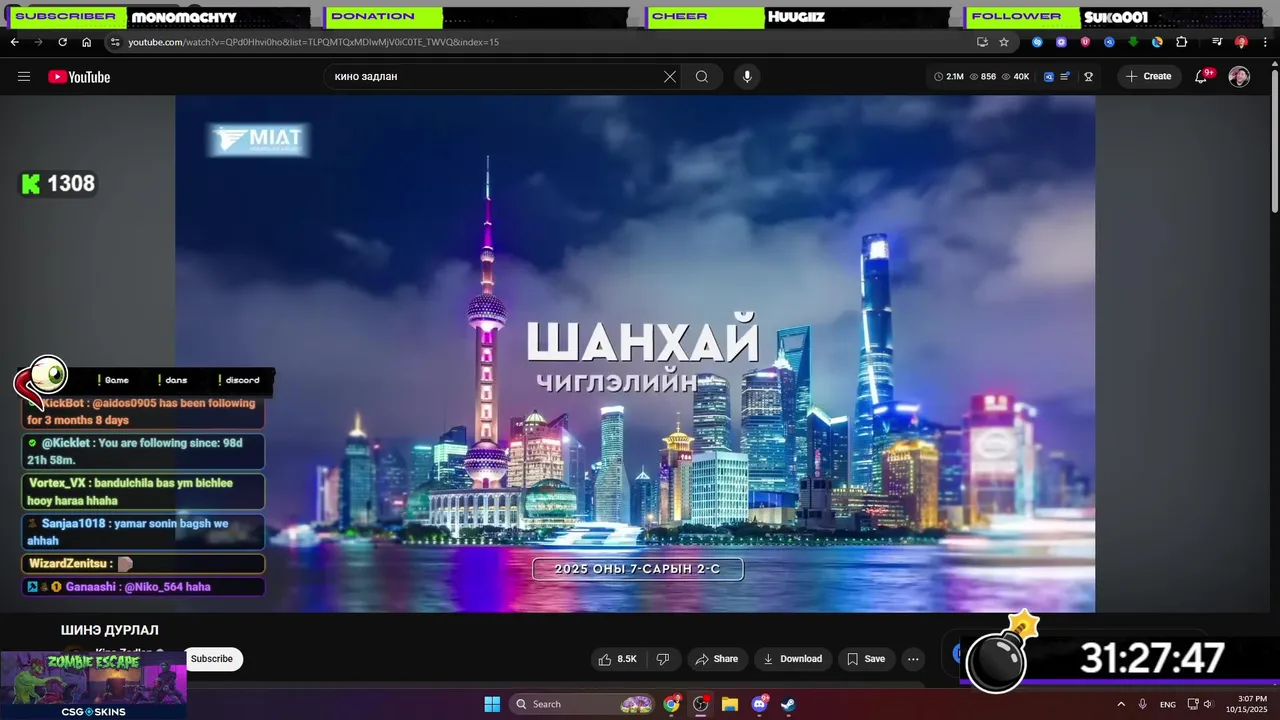Open Chrome from the taskbar
The image size is (1280, 720).
(672, 704)
